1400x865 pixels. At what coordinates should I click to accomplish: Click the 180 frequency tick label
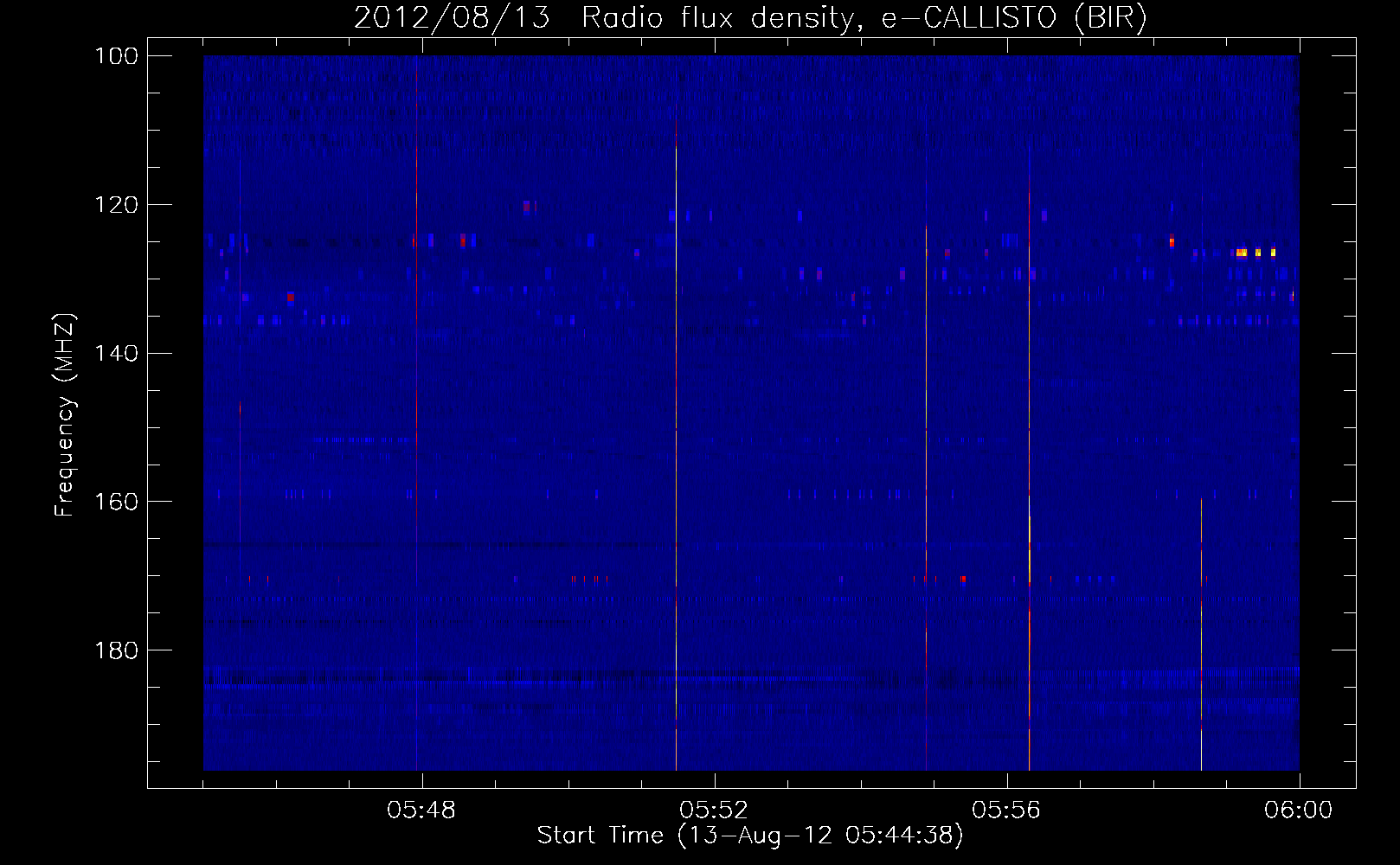point(117,650)
